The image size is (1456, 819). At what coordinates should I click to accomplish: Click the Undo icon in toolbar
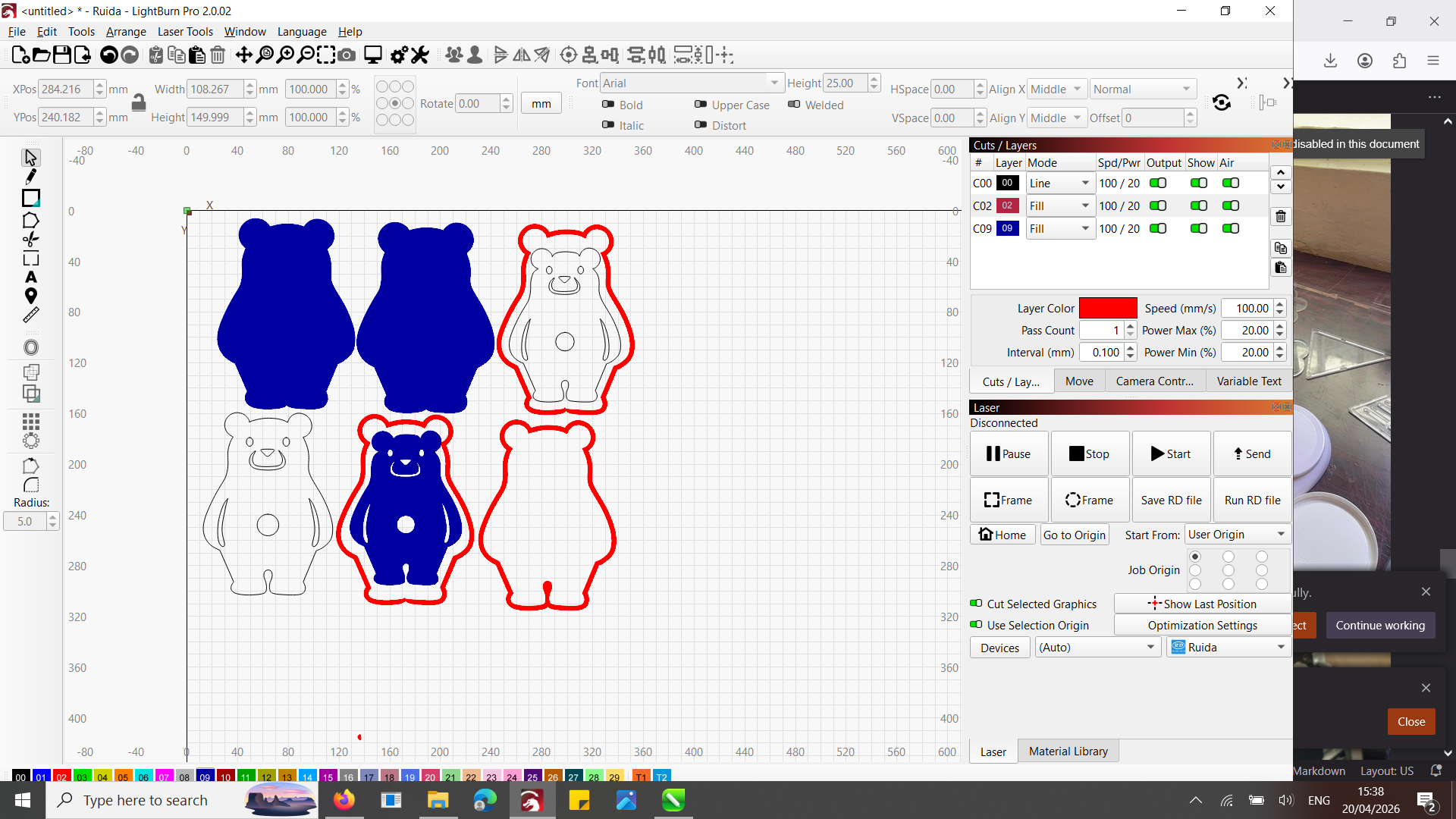click(108, 55)
